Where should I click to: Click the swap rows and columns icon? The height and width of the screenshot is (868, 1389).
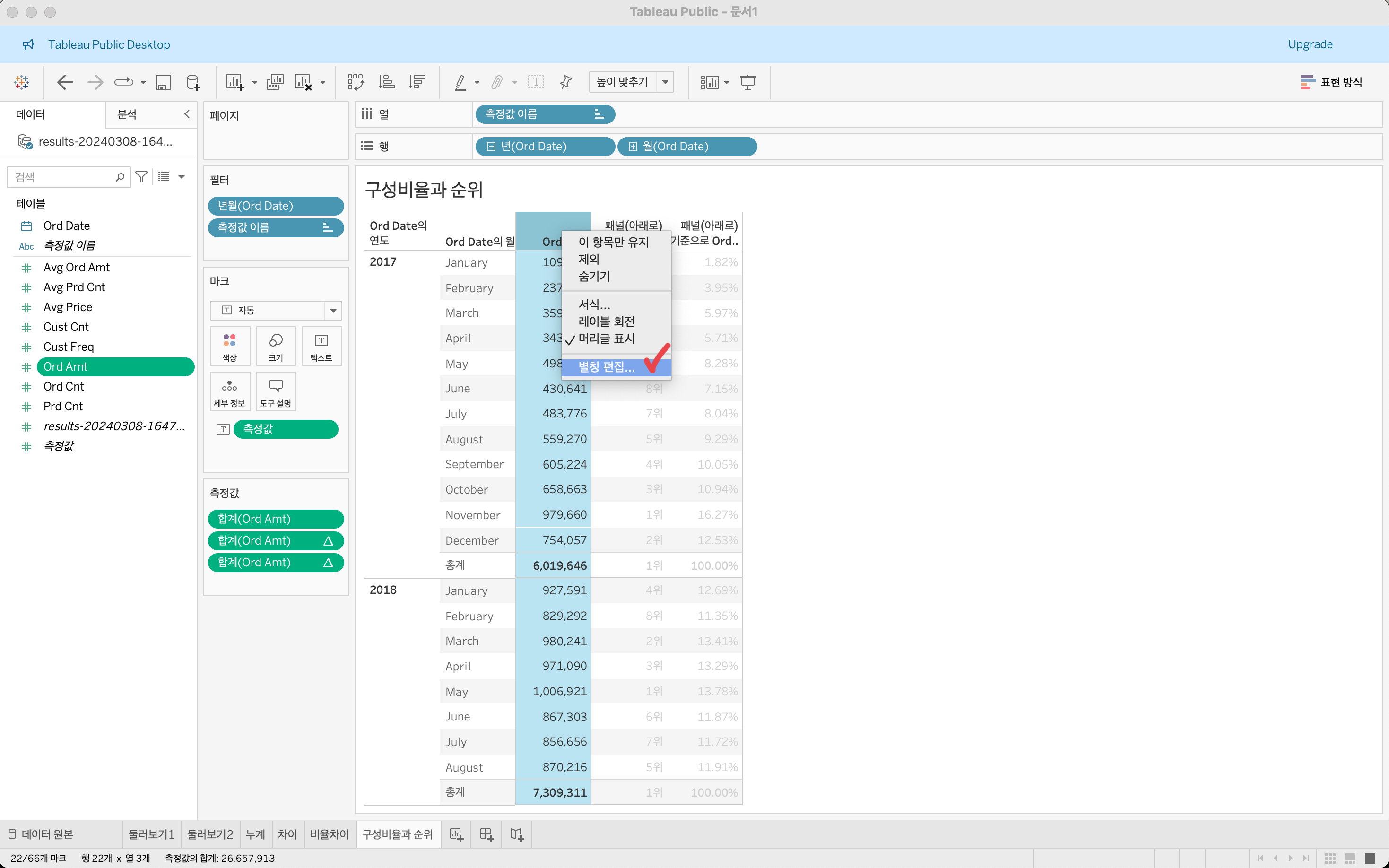coord(355,82)
